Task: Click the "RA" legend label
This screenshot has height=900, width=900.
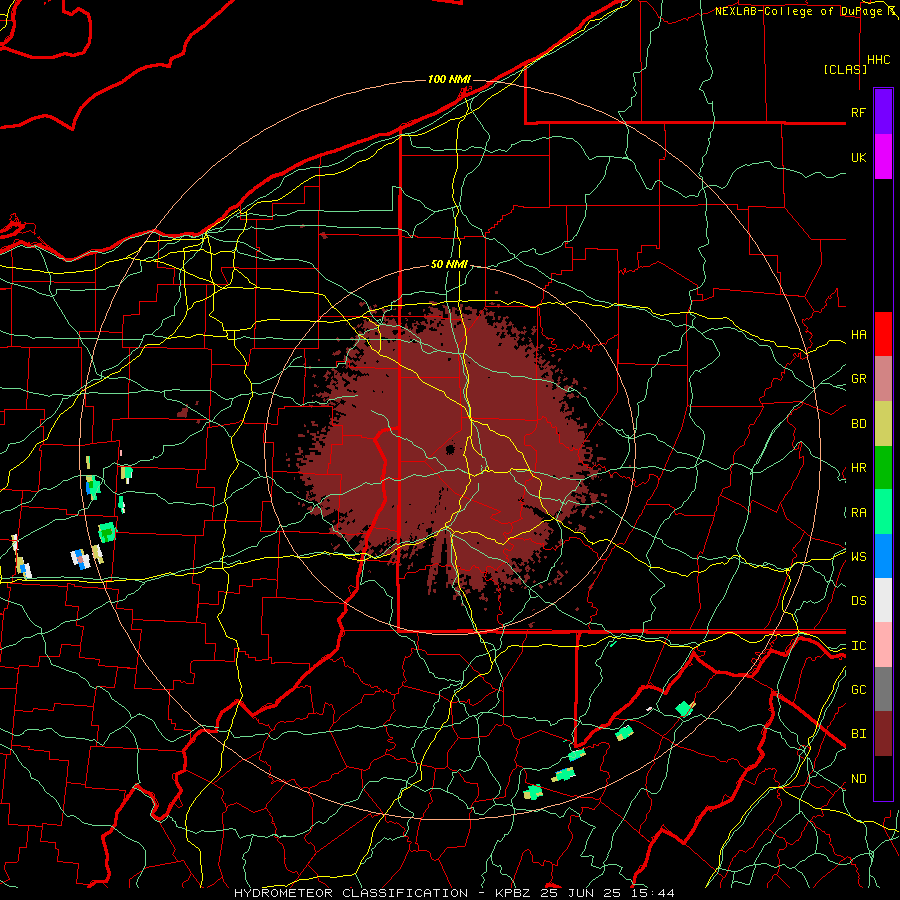Action: 858,513
